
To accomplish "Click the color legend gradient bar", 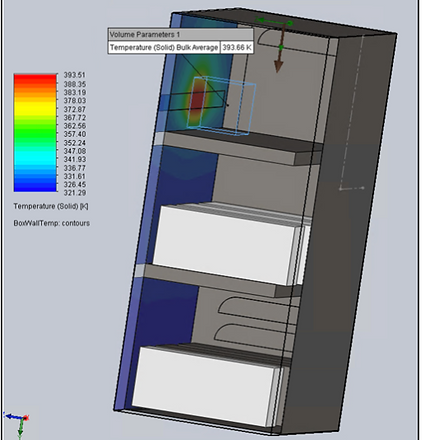I will [35, 133].
